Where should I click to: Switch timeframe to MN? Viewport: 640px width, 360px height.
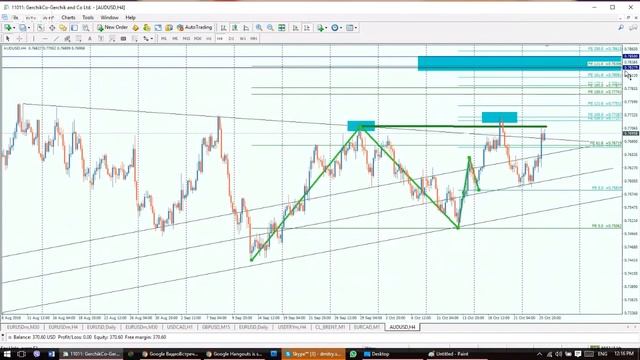253,38
